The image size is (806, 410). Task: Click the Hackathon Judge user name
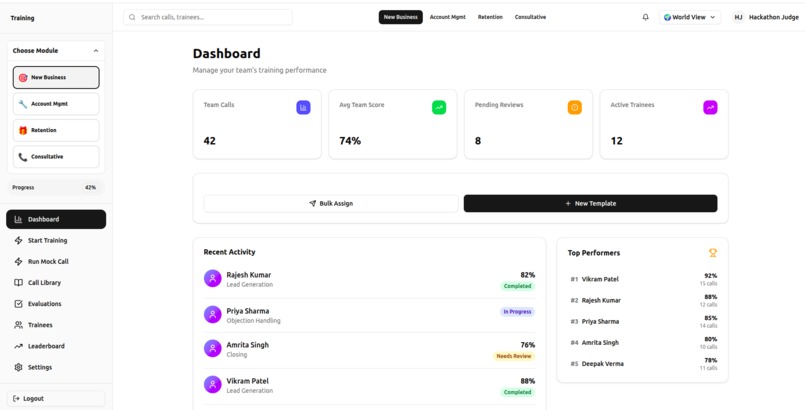pos(774,17)
